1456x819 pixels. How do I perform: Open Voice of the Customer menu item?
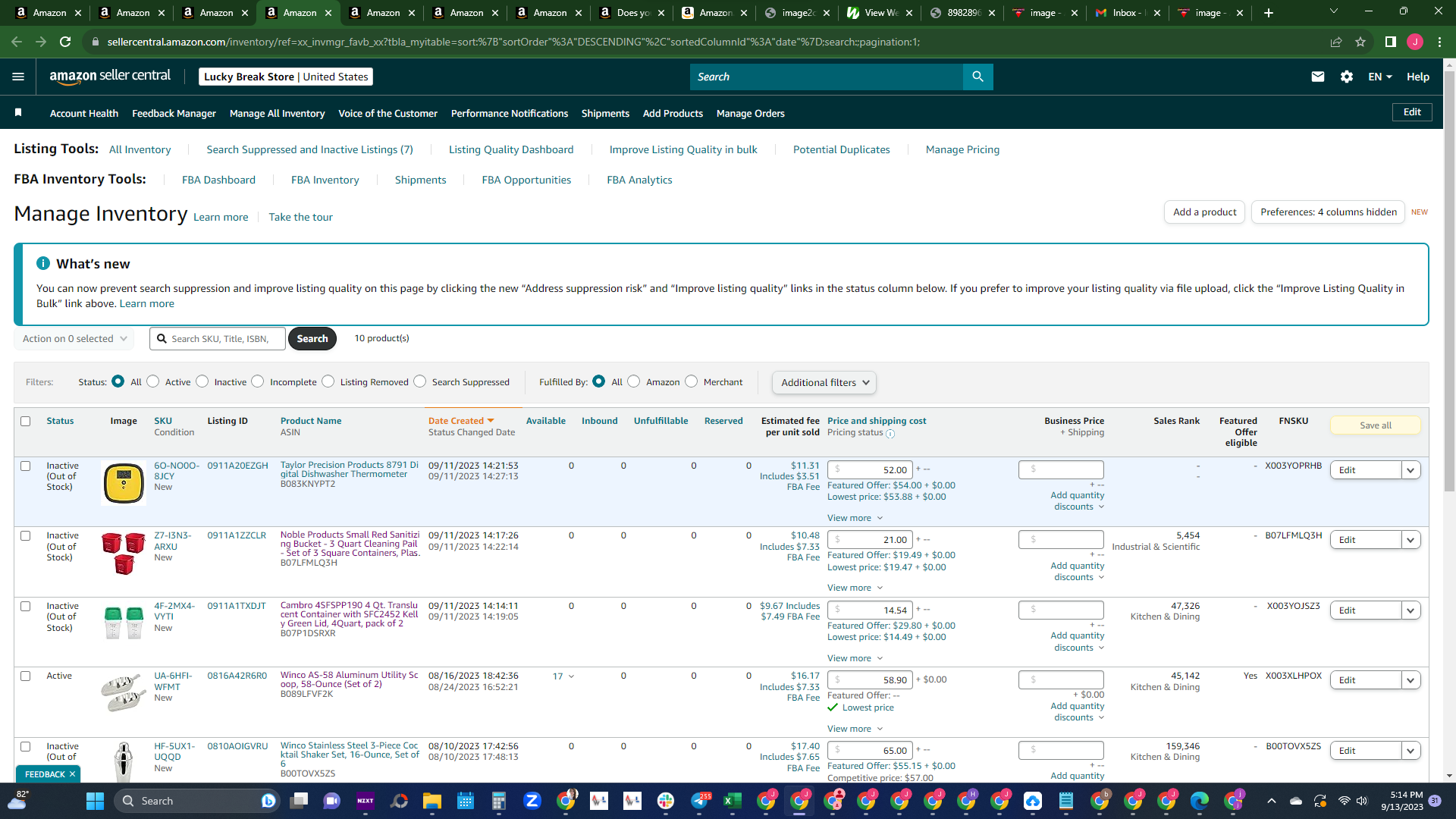pos(388,113)
